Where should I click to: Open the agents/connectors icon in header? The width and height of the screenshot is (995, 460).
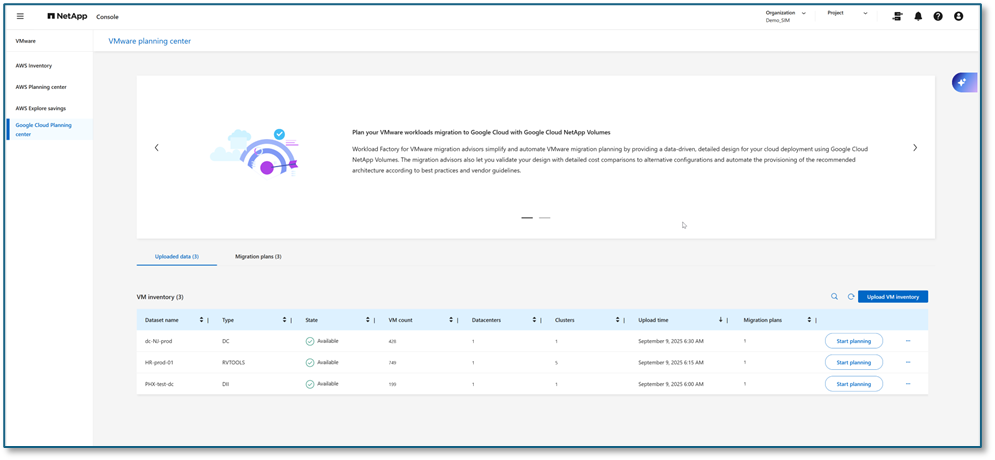pyautogui.click(x=897, y=16)
